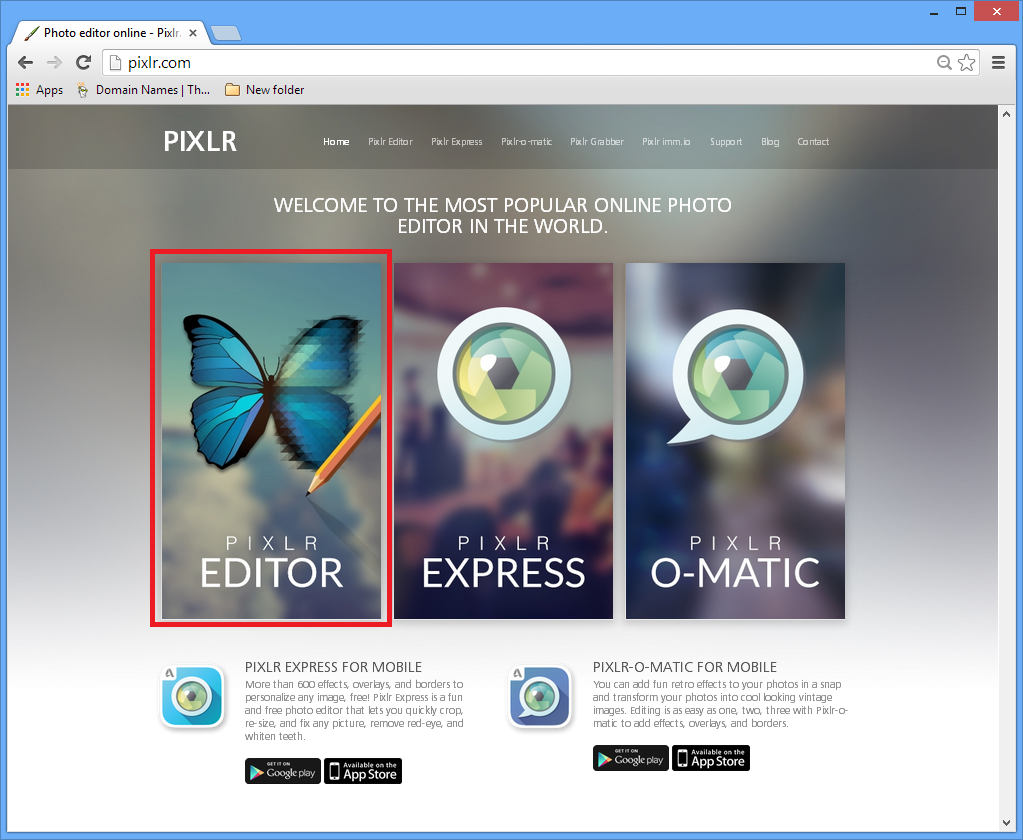This screenshot has height=840, width=1023.
Task: Get Pixlr Express on Google Play
Action: (282, 771)
